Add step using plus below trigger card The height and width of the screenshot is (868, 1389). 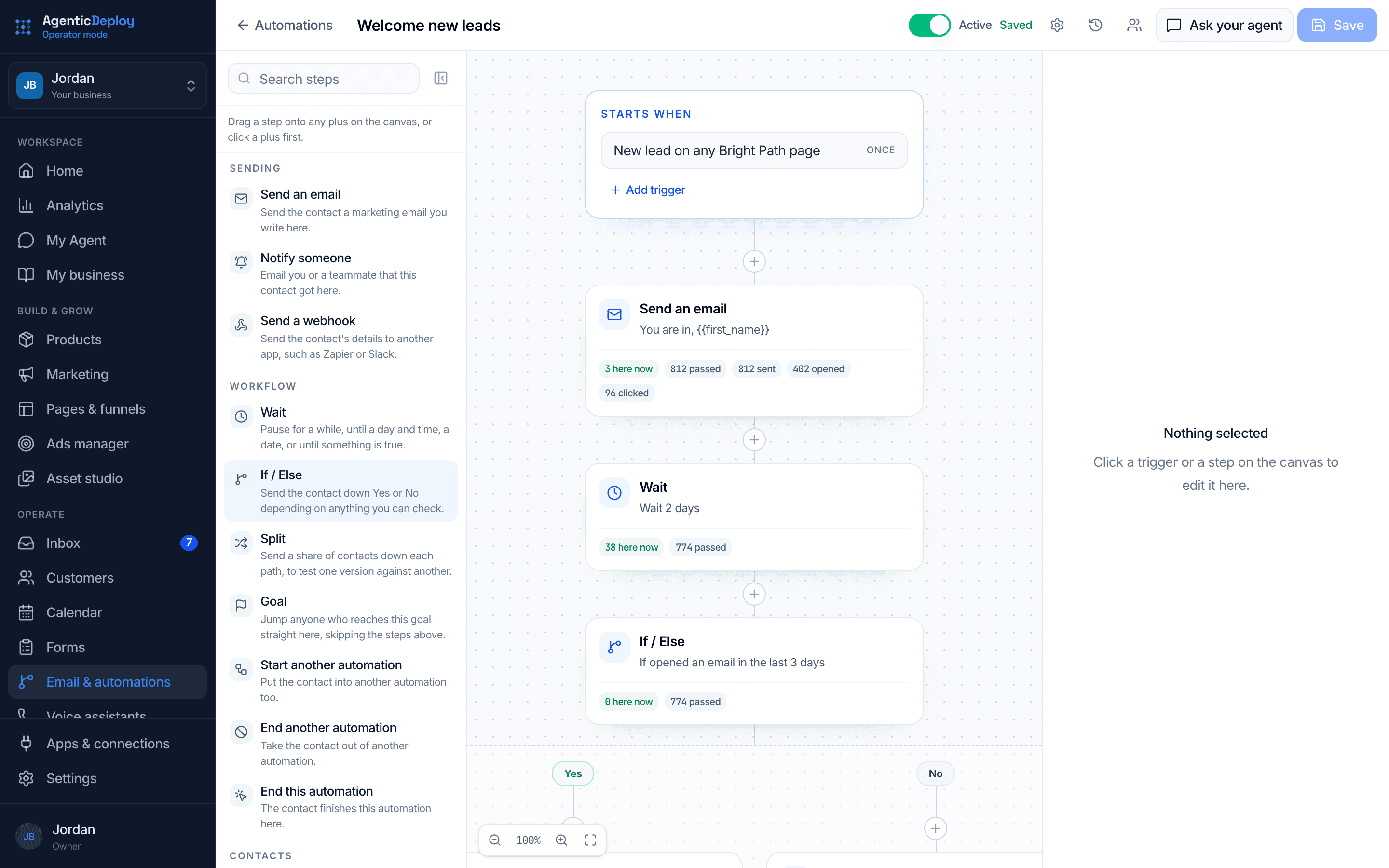[754, 262]
